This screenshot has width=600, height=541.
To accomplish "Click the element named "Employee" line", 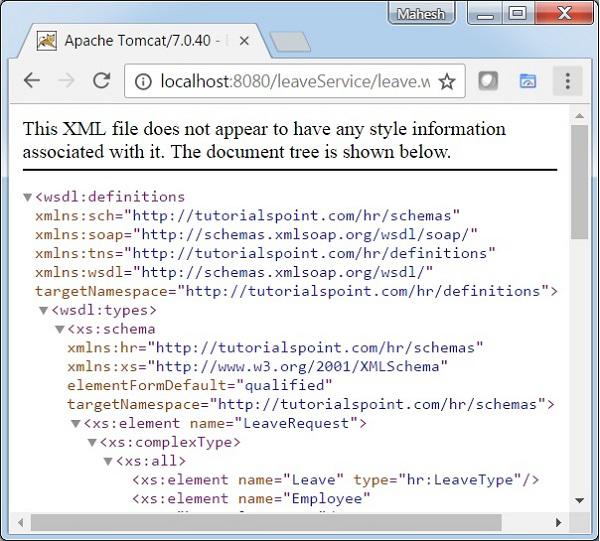I will pos(251,499).
